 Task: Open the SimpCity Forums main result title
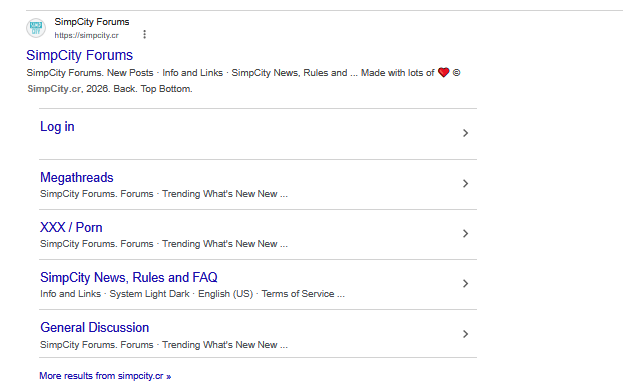(79, 55)
